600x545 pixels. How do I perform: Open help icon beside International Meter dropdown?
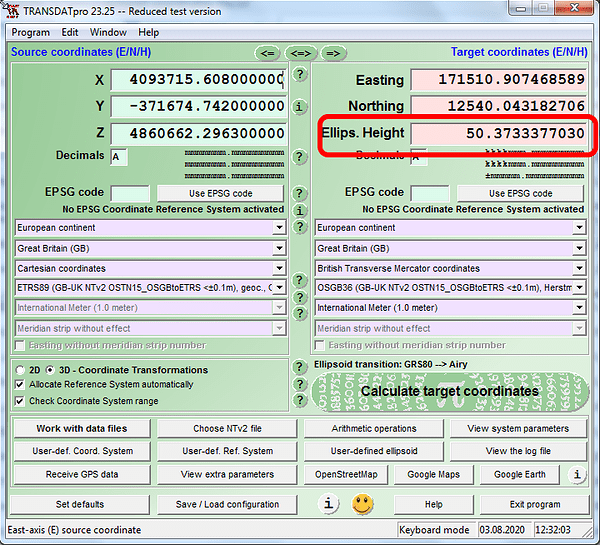tap(300, 313)
